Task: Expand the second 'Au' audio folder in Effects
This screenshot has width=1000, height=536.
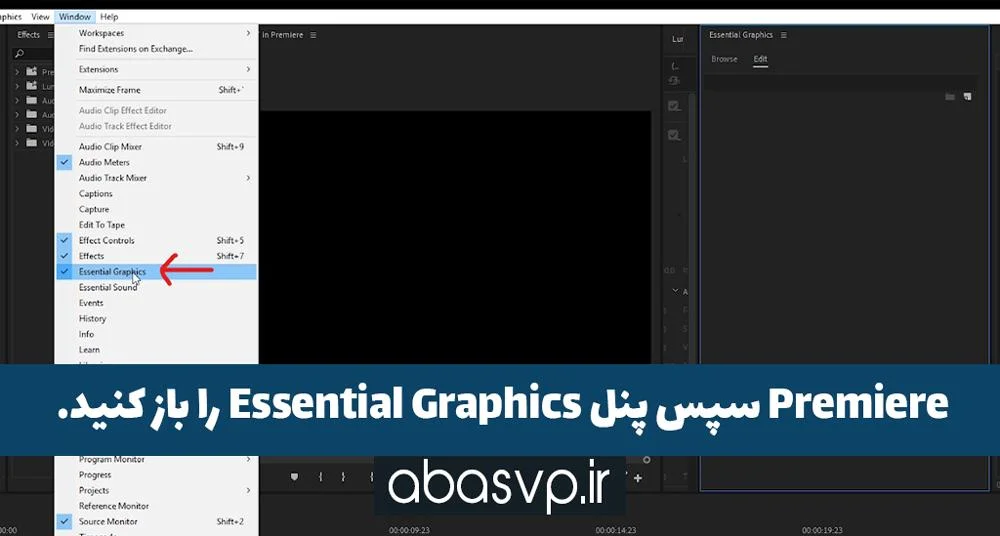Action: [17, 115]
